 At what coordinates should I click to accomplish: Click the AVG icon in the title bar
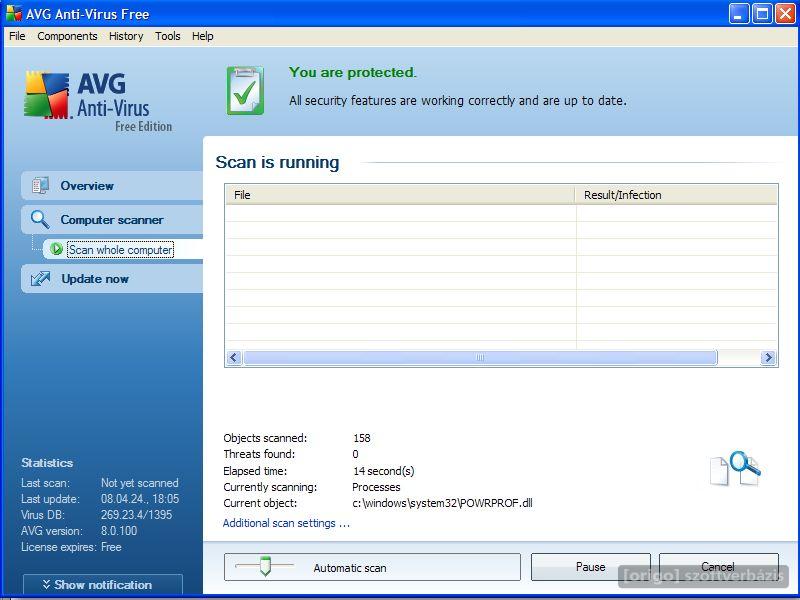[x=13, y=14]
